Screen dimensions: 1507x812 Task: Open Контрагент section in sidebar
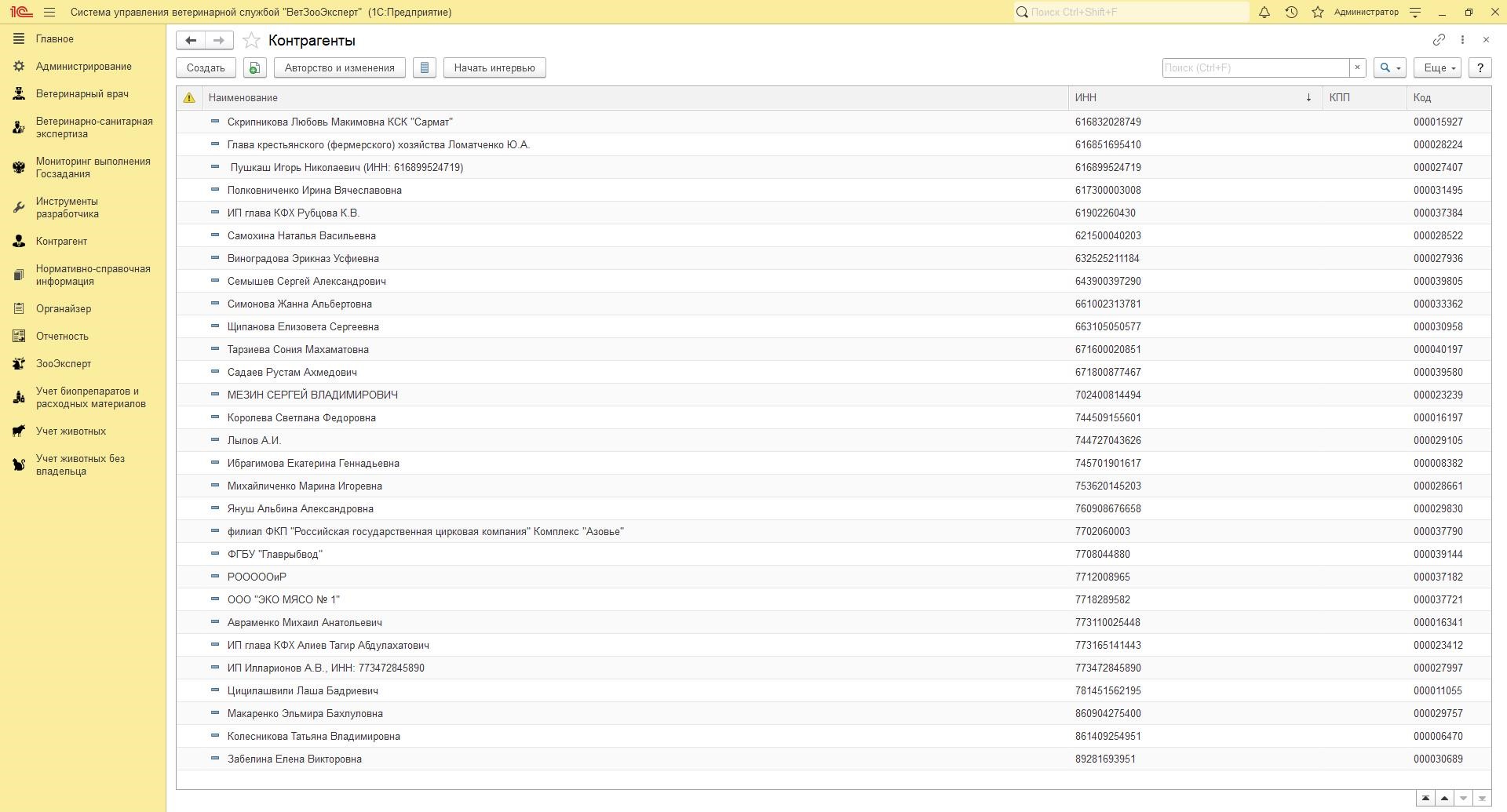point(83,242)
